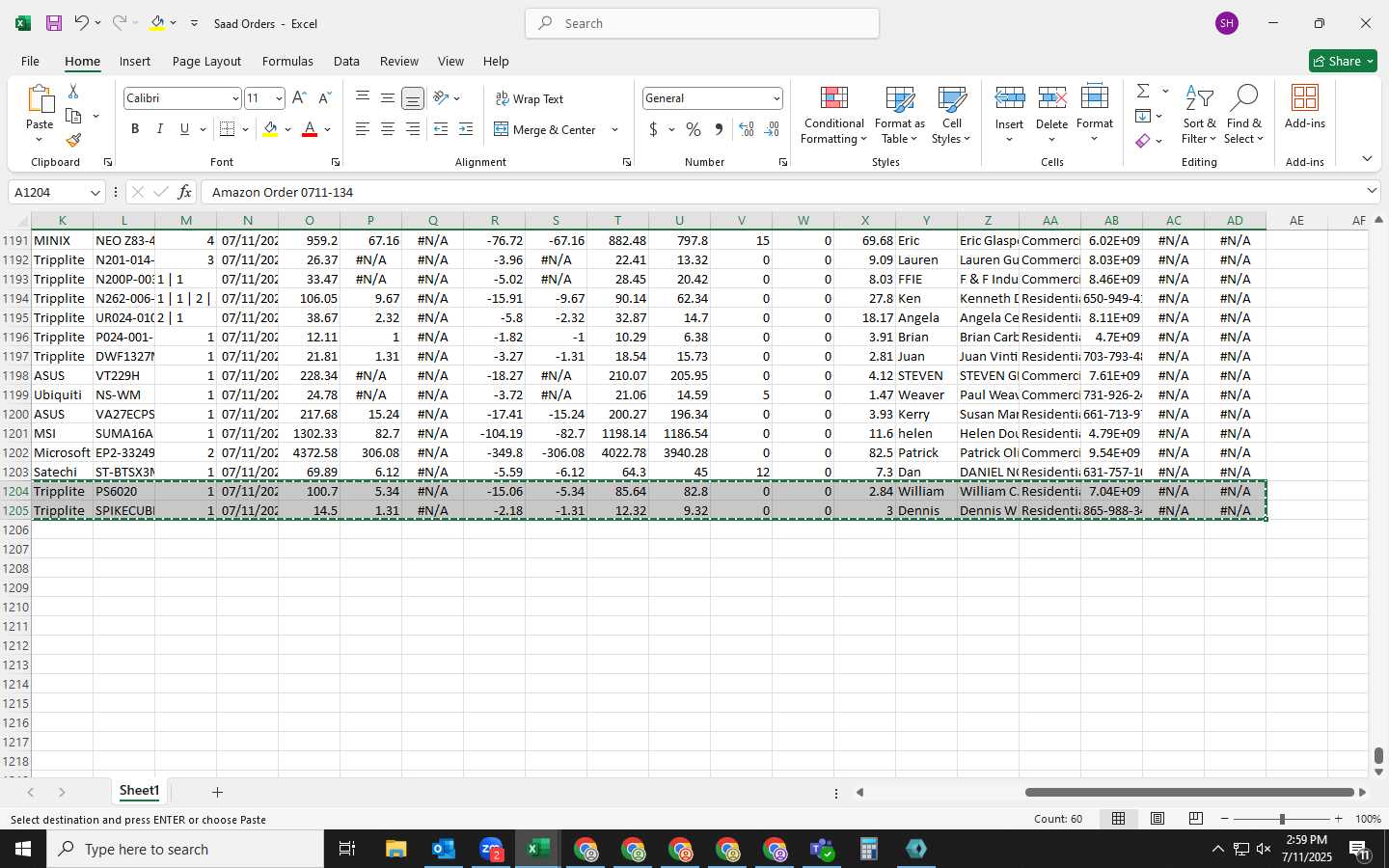This screenshot has height=868, width=1389.
Task: Open the Insert Function fx dialog
Action: 185,192
